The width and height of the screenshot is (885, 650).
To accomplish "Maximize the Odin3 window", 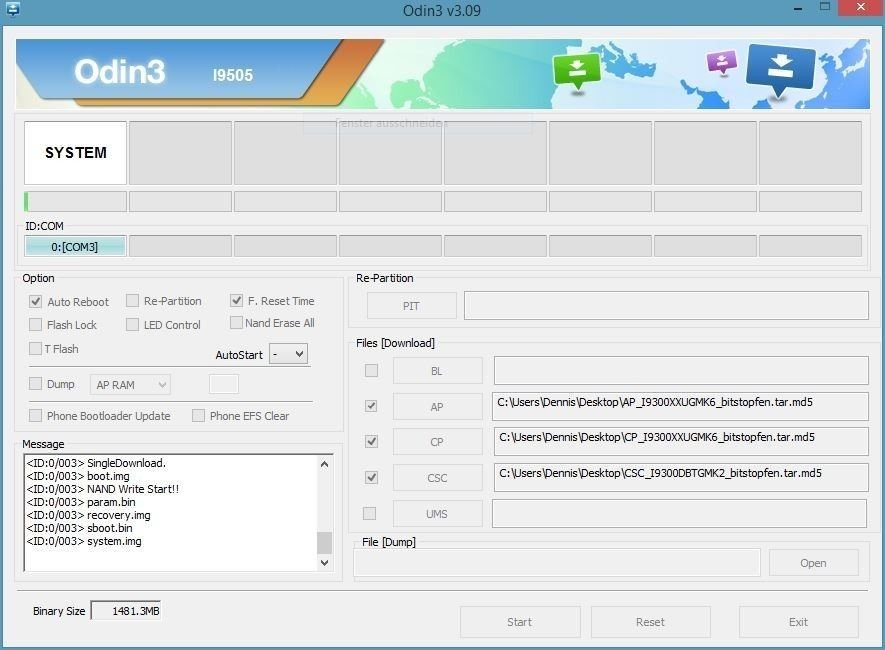I will click(825, 7).
